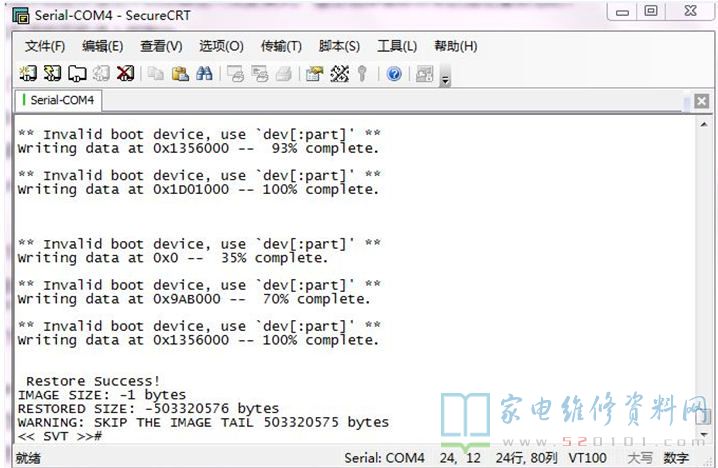Click the Quick Connect toolbar icon

(x=52, y=74)
